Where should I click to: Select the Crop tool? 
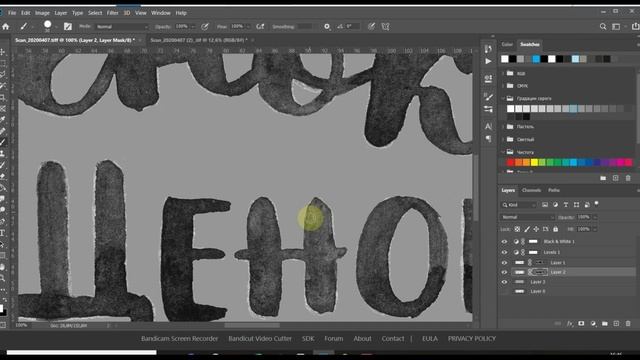click(x=3, y=98)
